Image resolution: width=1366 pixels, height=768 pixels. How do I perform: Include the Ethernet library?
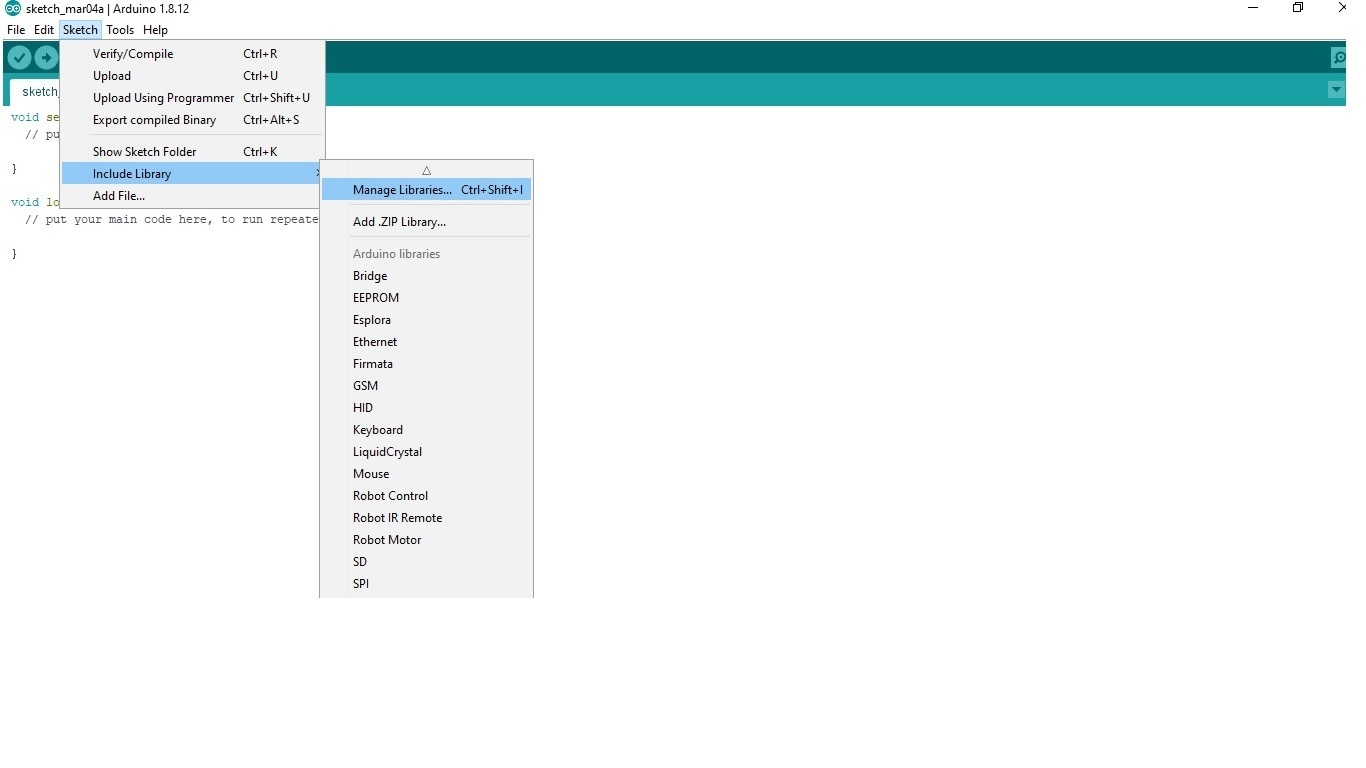426,342
